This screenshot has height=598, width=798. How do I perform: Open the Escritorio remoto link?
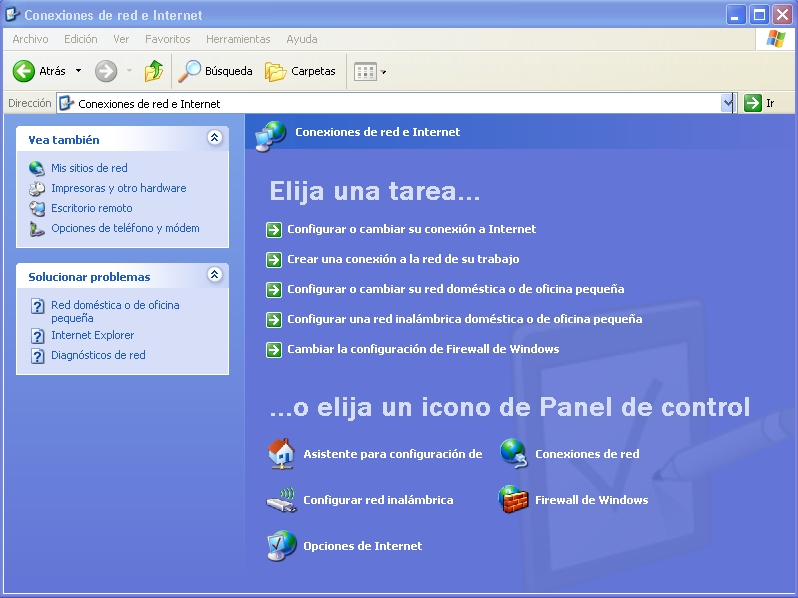pos(92,208)
